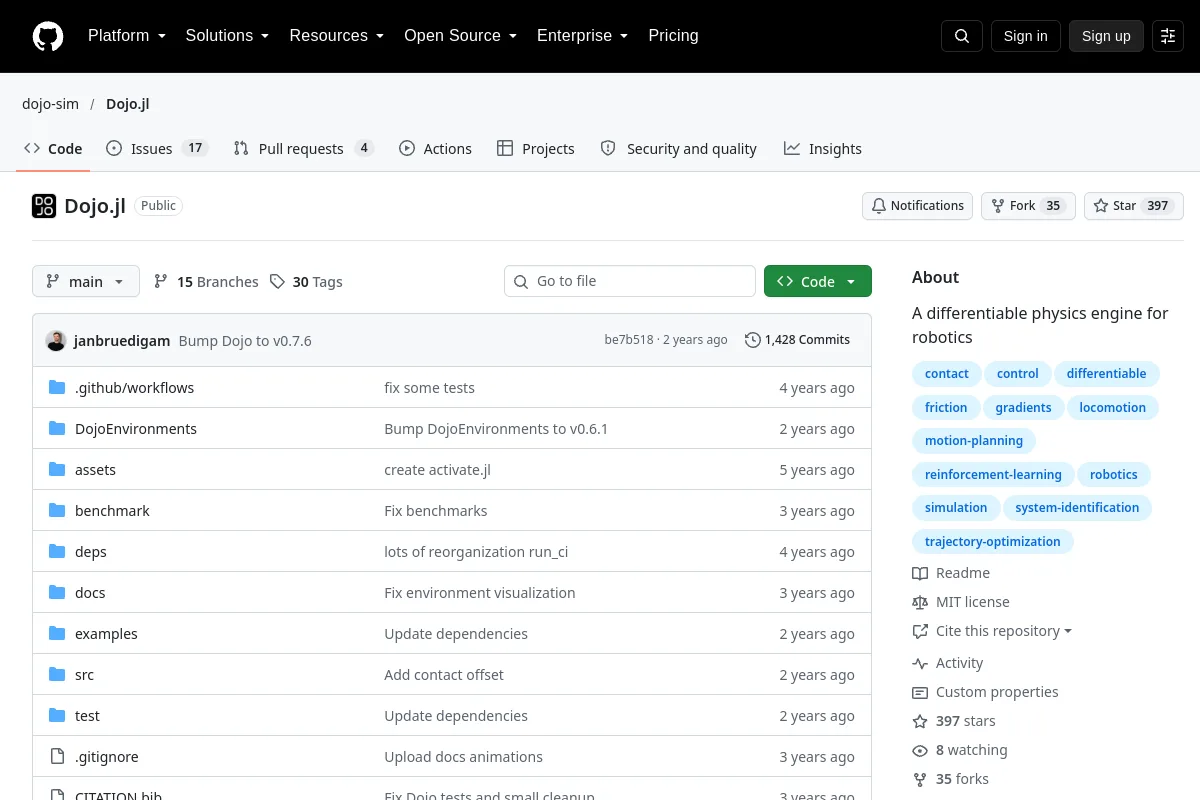This screenshot has height=800, width=1200.
Task: Switch to the Code tab
Action: click(54, 149)
